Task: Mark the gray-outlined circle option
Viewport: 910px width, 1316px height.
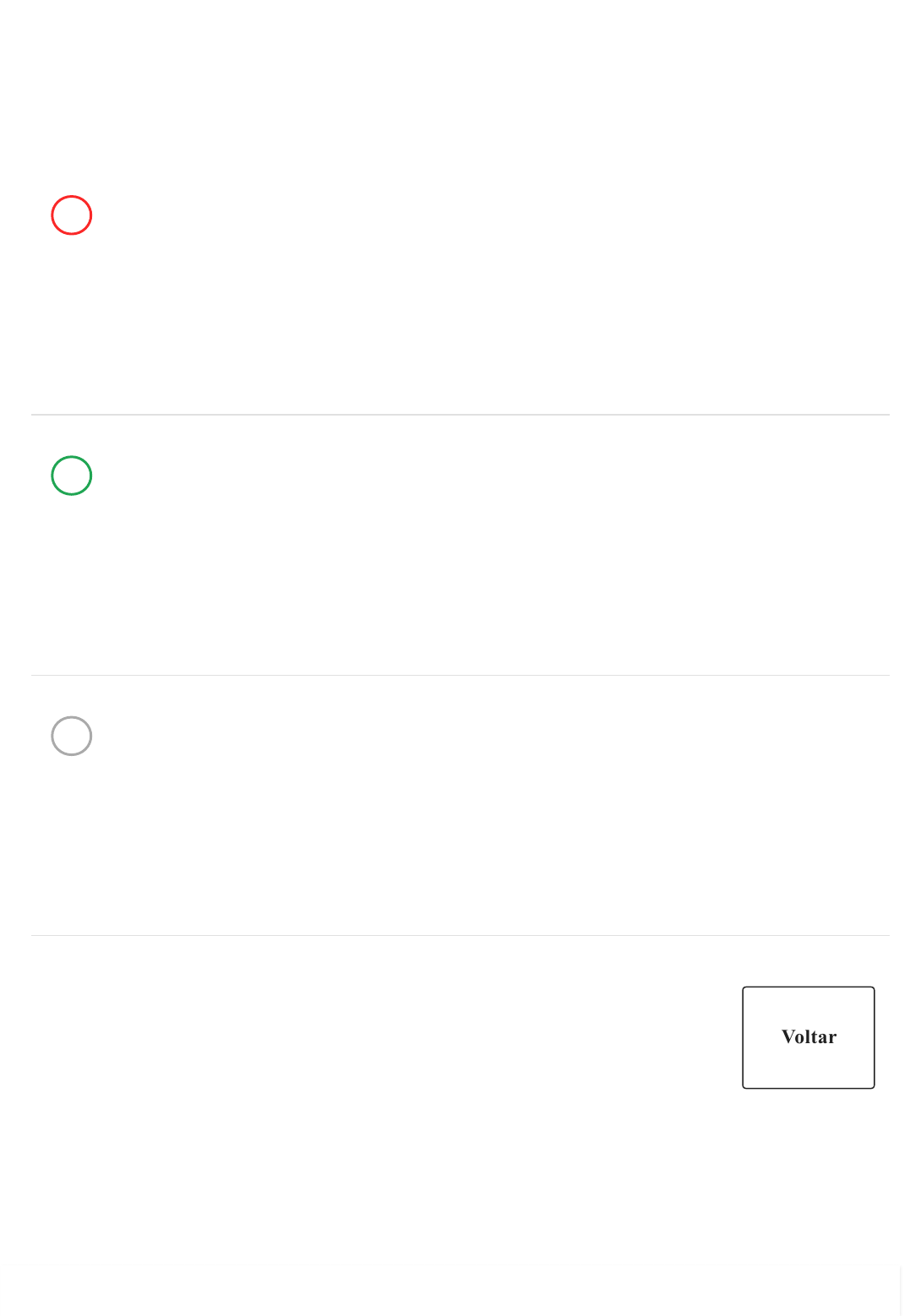Action: tap(72, 736)
